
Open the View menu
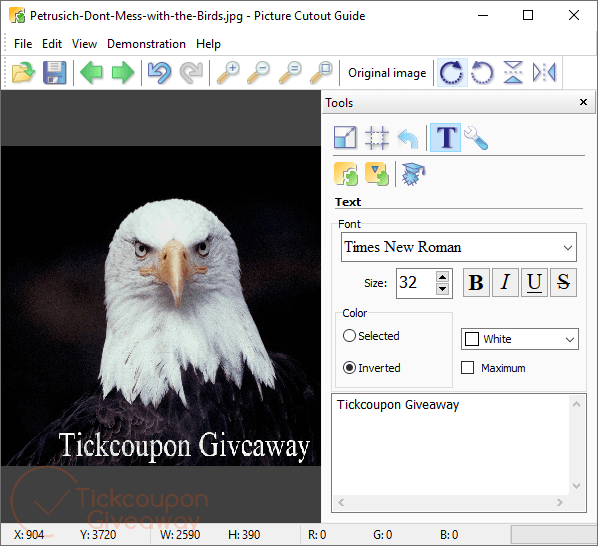coord(84,44)
